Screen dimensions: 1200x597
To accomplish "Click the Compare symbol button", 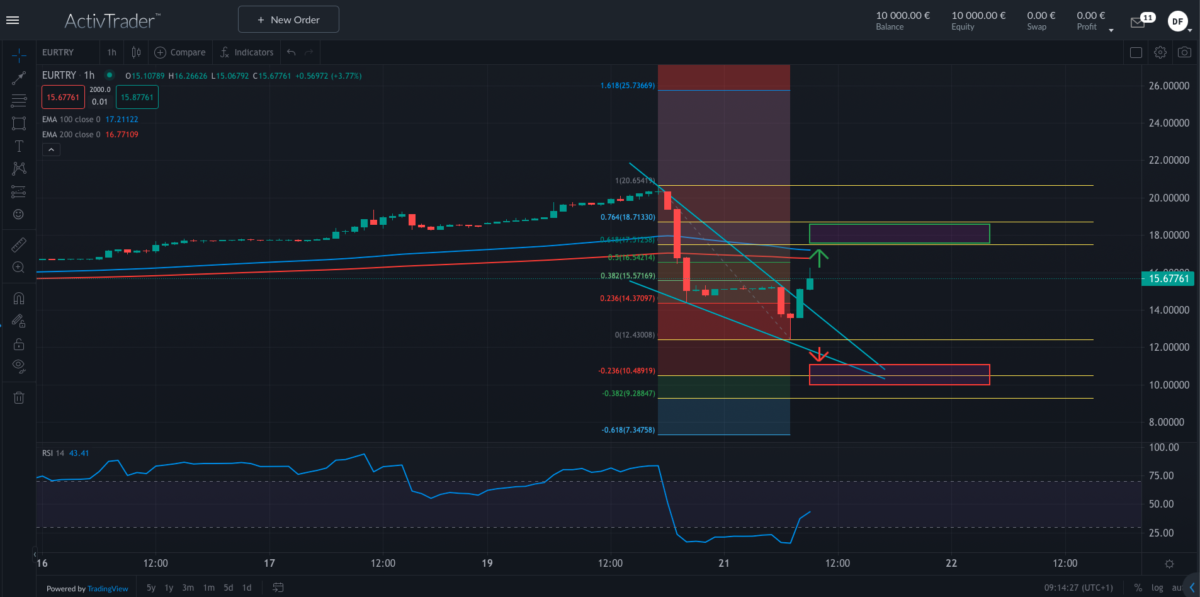I will pyautogui.click(x=180, y=52).
